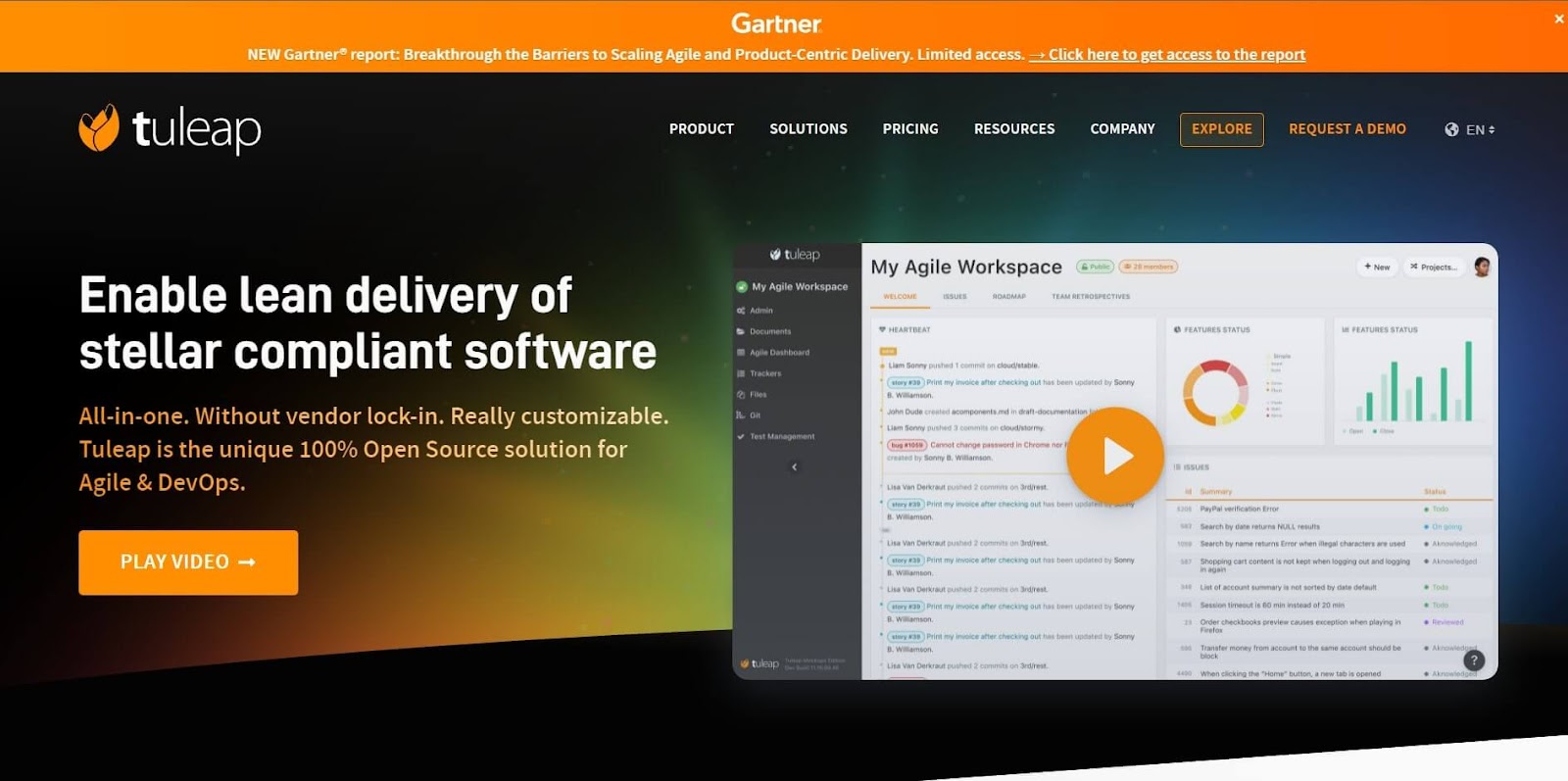Click the Admin gears icon in preview sidebar
Screen dimensions: 1568x781
(x=741, y=311)
